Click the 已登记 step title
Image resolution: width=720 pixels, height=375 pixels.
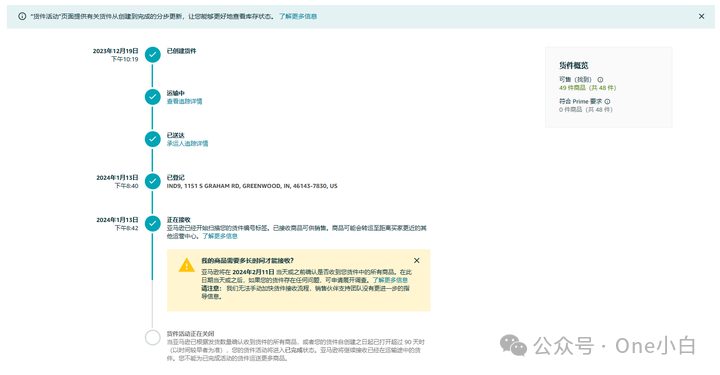[x=175, y=177]
